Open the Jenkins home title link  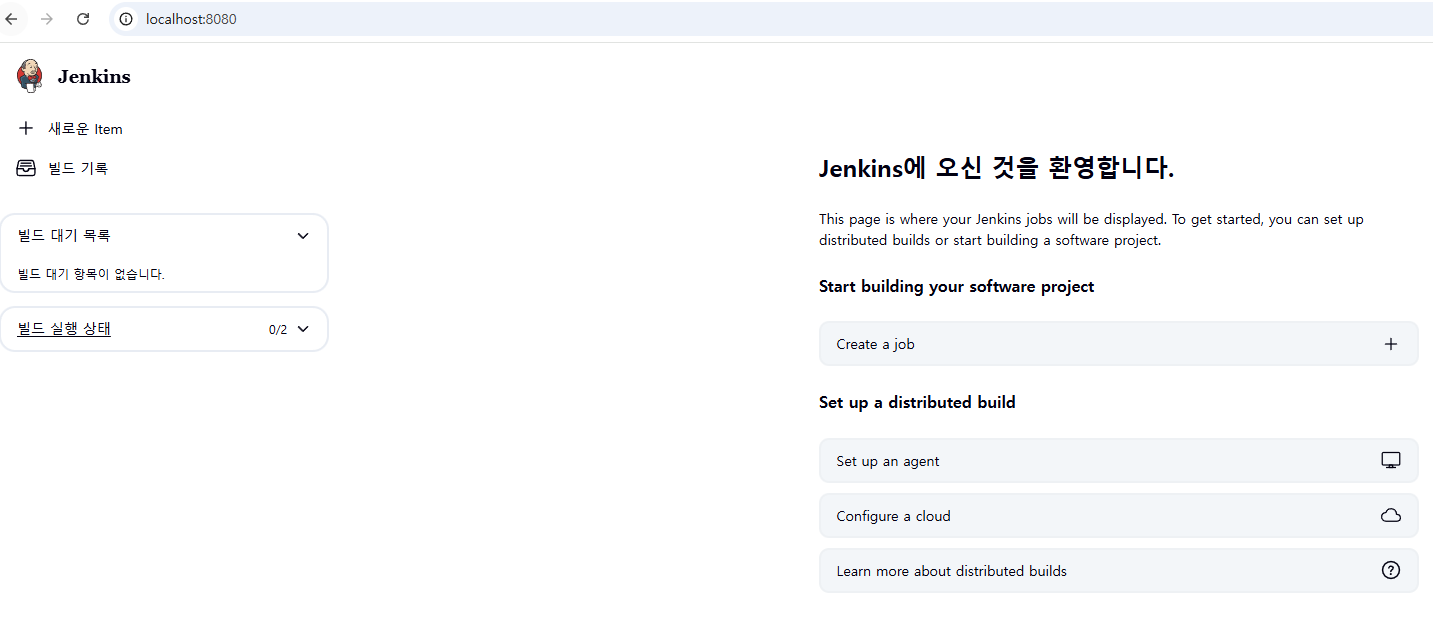[x=94, y=77]
